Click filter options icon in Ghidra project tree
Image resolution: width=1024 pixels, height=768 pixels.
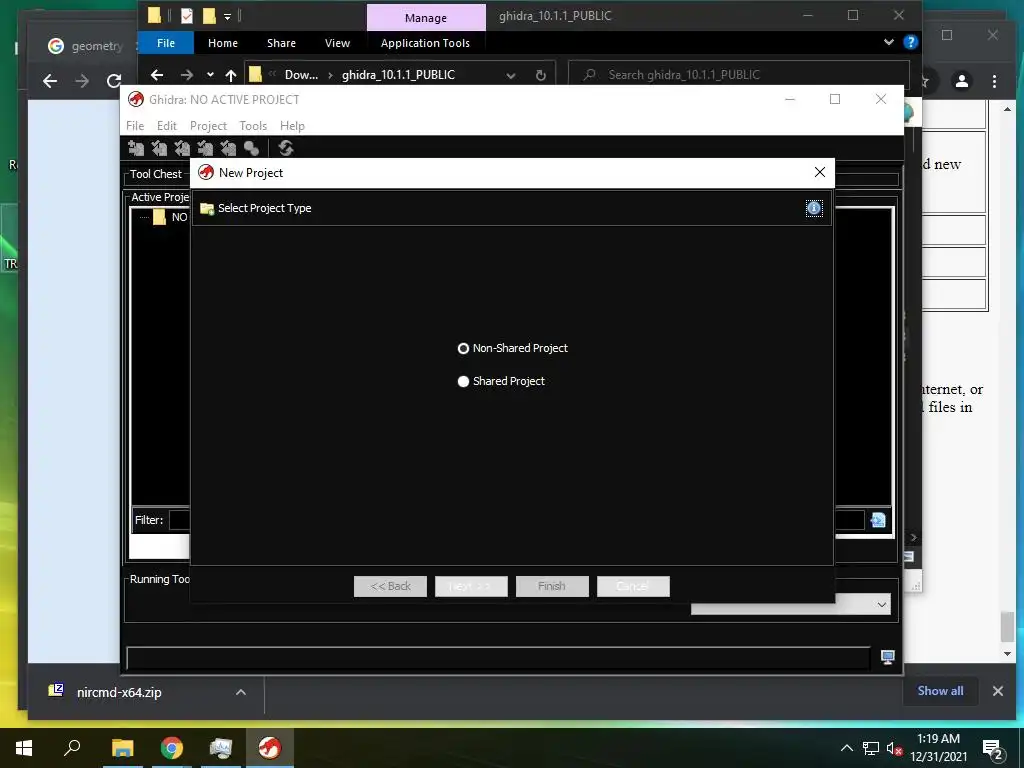[878, 520]
